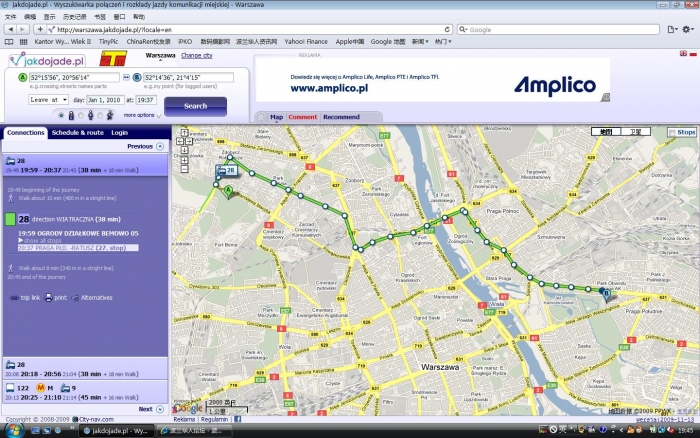Open the Connections tab

tap(25, 133)
